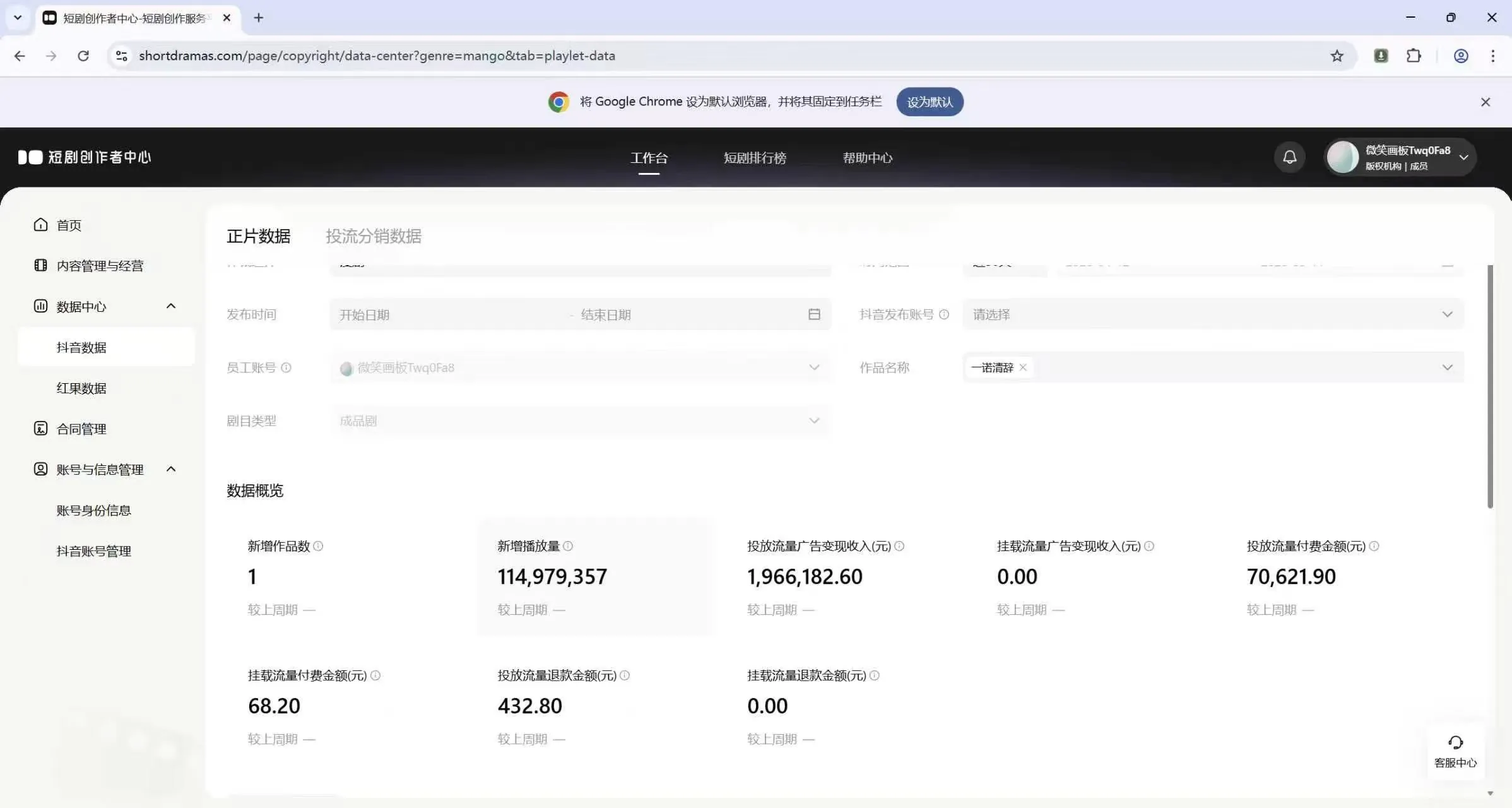Click info icon beside 员工账号
Viewport: 1512px width, 808px height.
286,367
